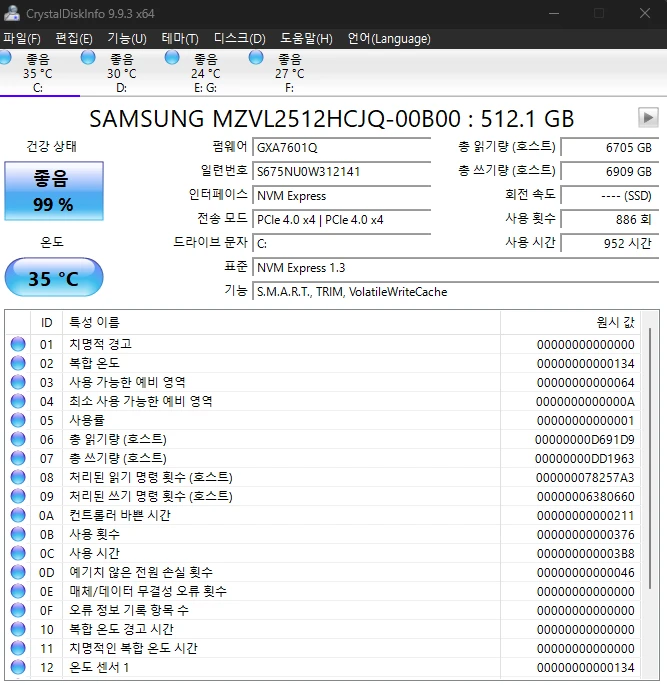Open the 기능(U) menu
The width and height of the screenshot is (667, 685).
coord(127,39)
